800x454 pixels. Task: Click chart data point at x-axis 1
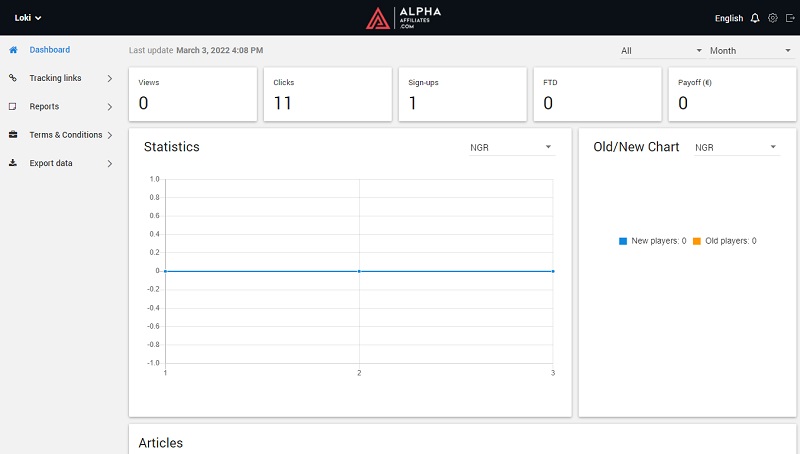[165, 271]
